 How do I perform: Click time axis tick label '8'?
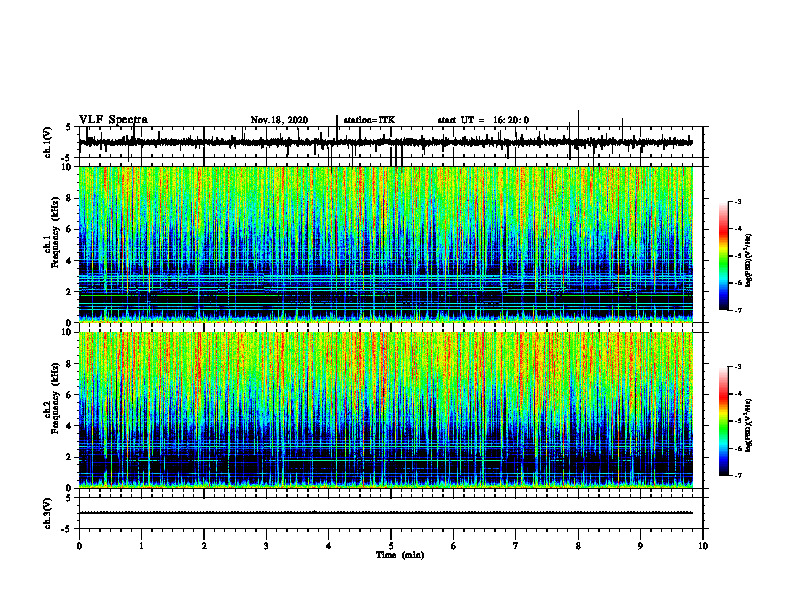point(578,546)
